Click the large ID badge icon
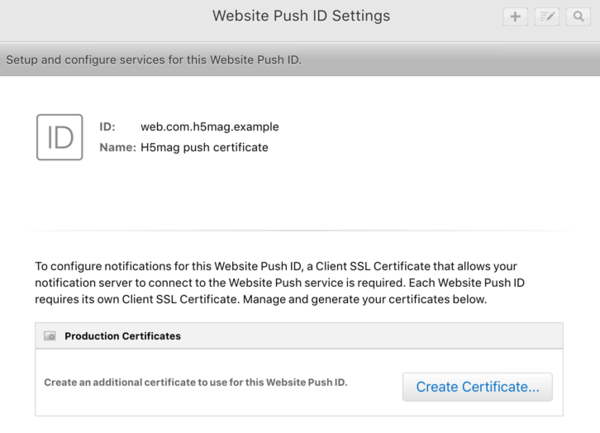The width and height of the screenshot is (600, 433). click(x=60, y=137)
